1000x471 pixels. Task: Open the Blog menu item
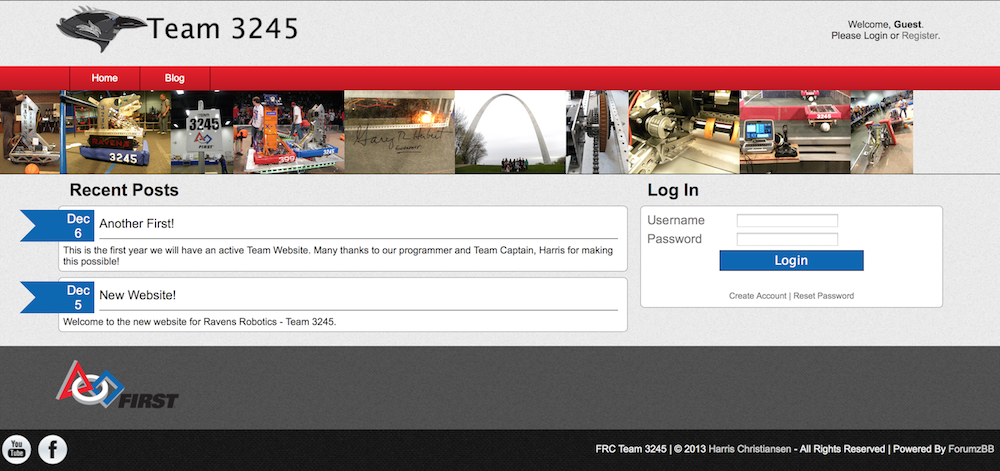tap(175, 78)
